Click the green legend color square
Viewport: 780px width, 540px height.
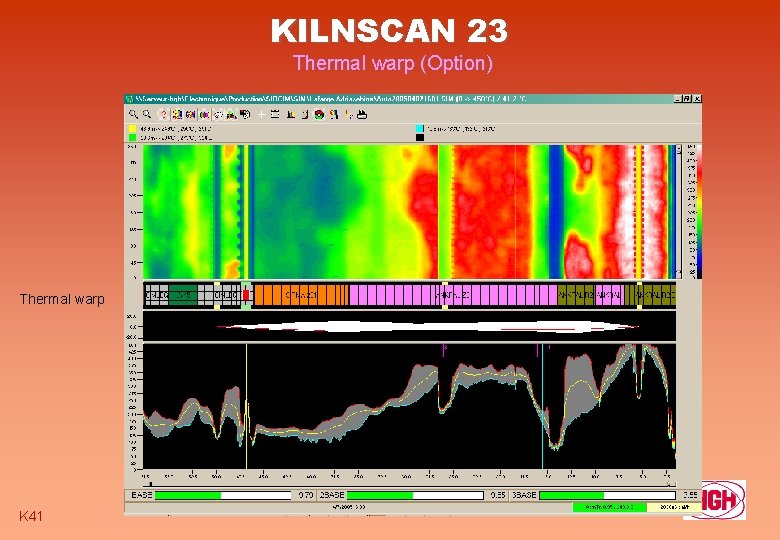[x=132, y=138]
